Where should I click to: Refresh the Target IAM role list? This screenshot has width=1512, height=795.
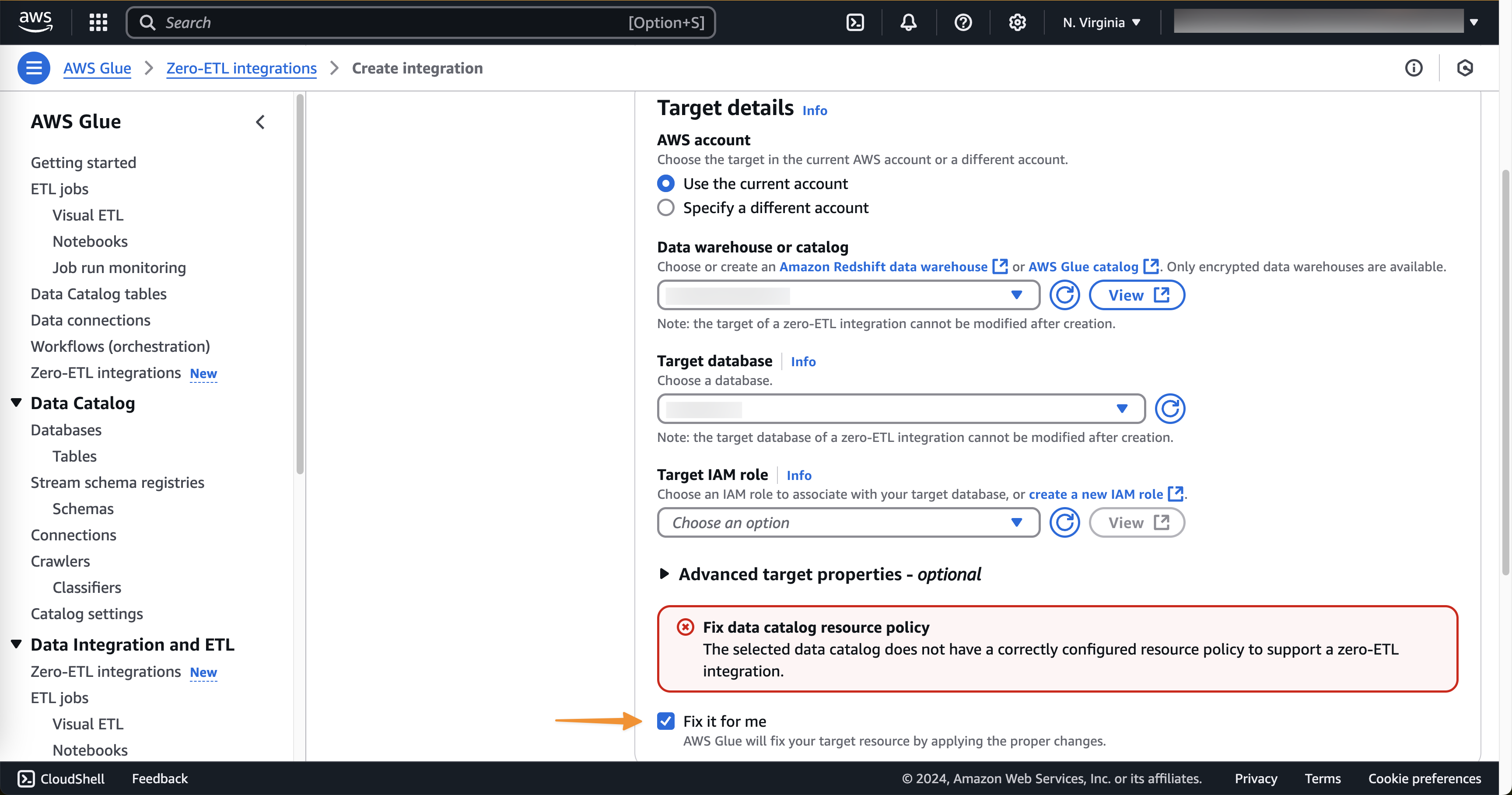(x=1064, y=522)
